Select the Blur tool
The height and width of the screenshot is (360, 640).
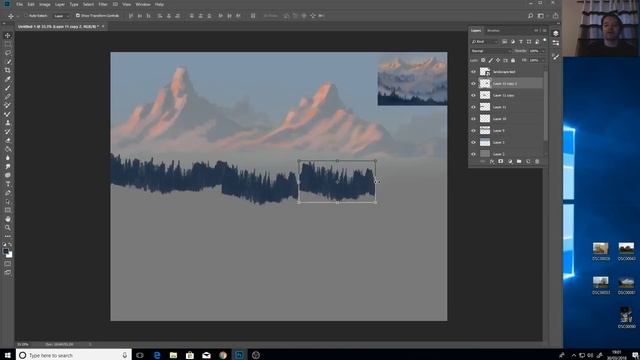point(8,158)
